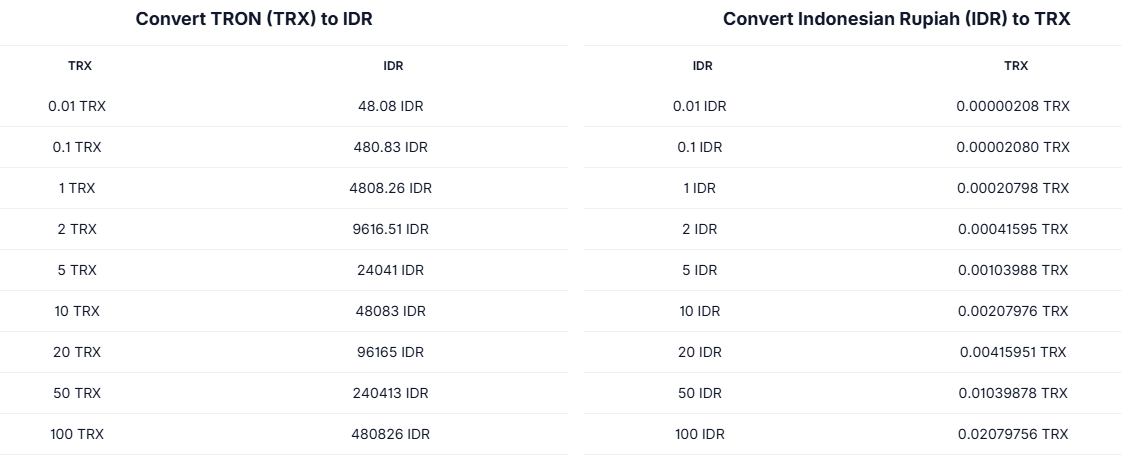
Task: Click the 0.00207976 TRX value
Action: [x=1013, y=311]
